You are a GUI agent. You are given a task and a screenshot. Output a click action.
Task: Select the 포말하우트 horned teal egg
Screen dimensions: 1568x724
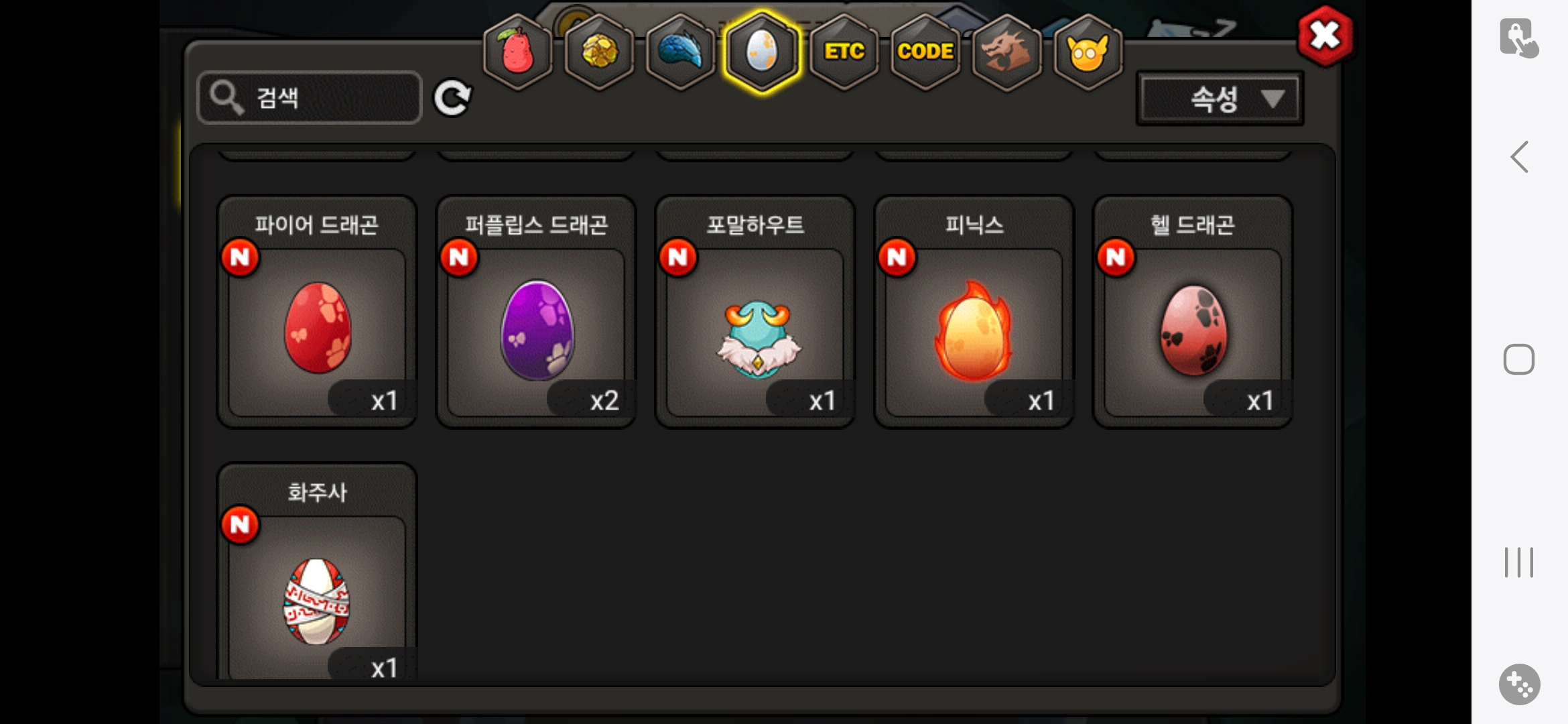755,312
